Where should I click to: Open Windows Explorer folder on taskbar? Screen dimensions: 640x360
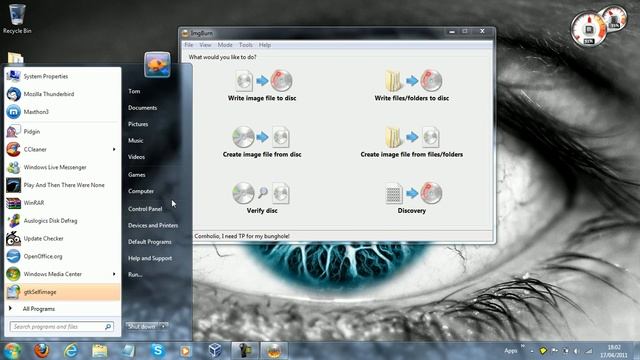[99, 350]
